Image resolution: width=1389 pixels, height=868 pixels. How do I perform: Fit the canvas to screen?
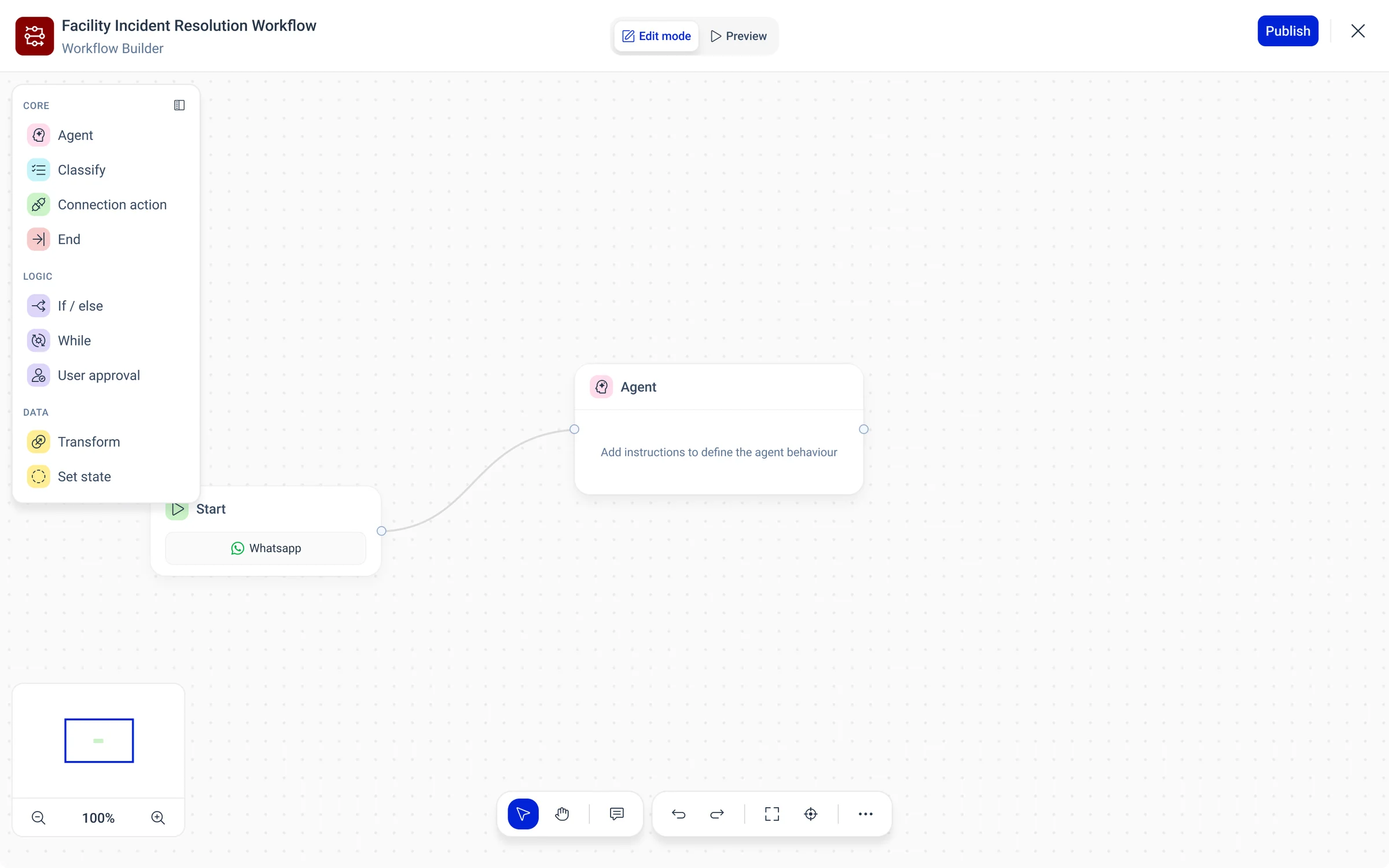[x=772, y=814]
